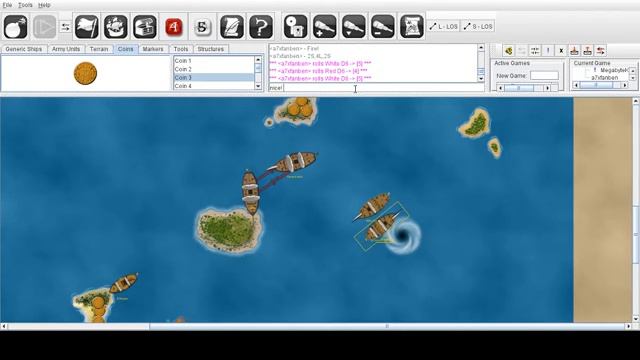
Task: Select the ship inside the green outline
Action: click(x=380, y=227)
